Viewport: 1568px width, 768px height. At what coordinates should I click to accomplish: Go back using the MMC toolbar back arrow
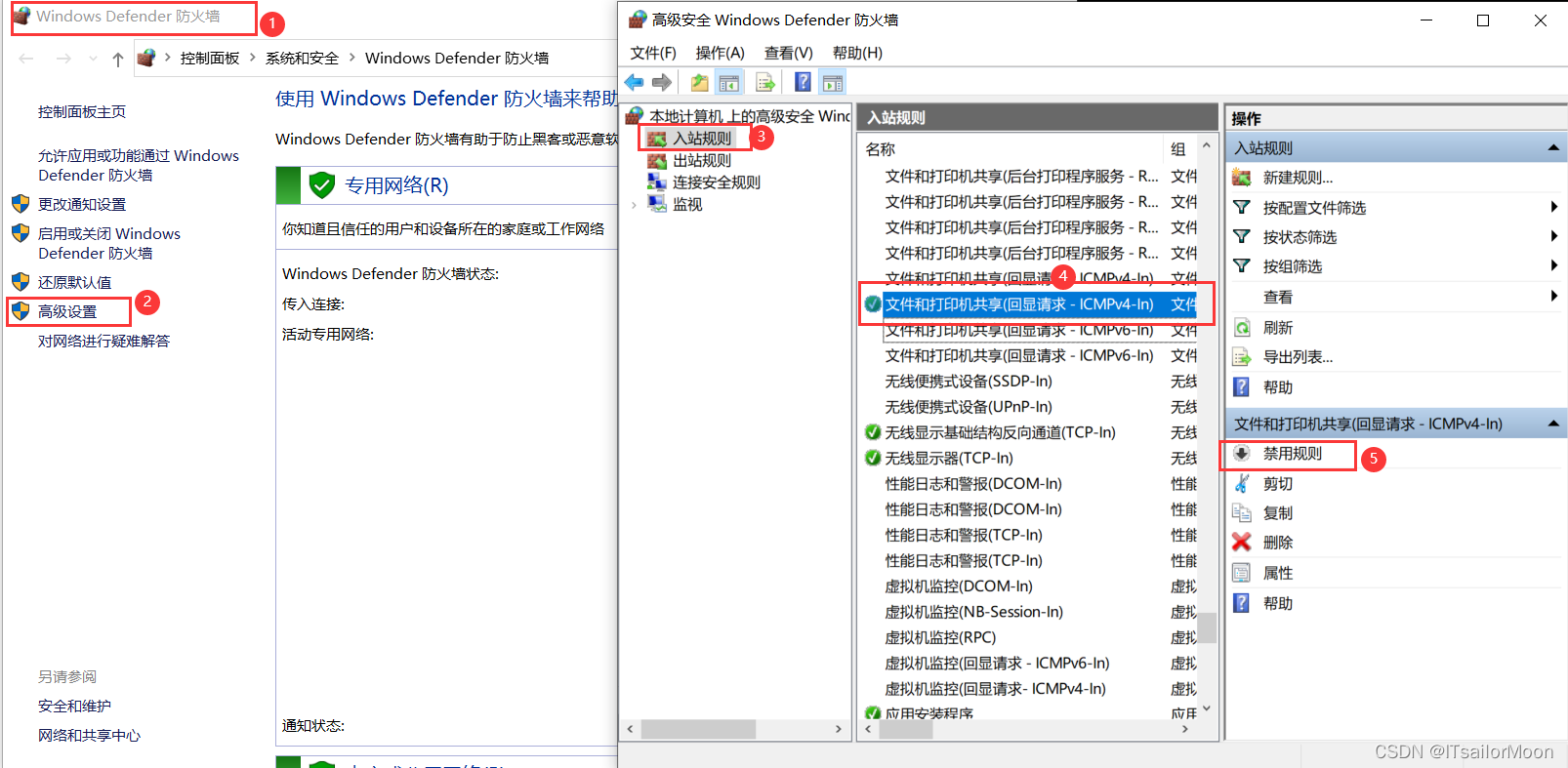pos(635,82)
